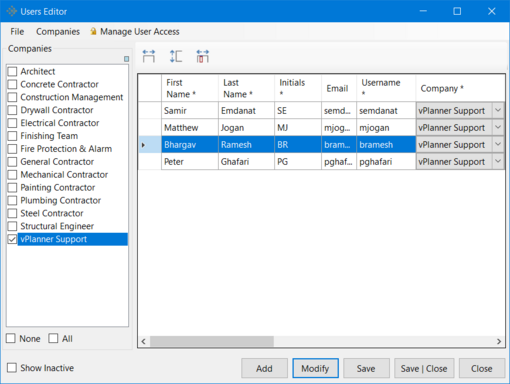
Task: Select the Ghafari last name cell
Action: pyautogui.click(x=246, y=162)
